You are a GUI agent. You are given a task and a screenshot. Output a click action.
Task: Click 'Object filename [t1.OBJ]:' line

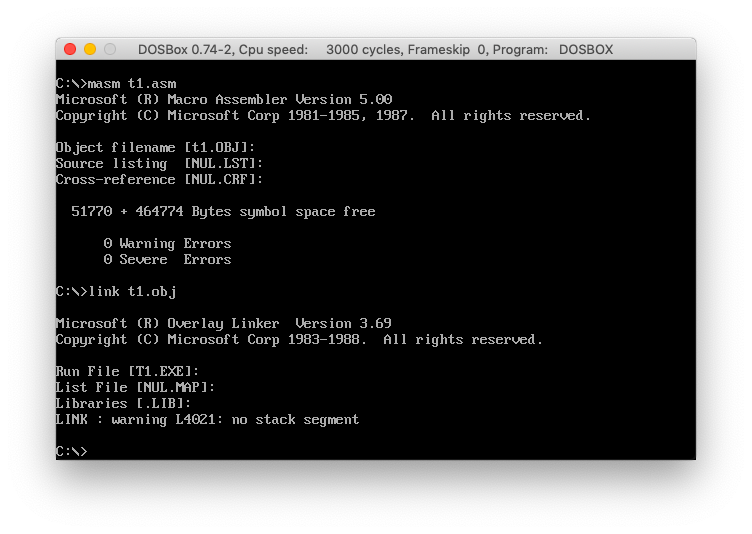click(155, 147)
